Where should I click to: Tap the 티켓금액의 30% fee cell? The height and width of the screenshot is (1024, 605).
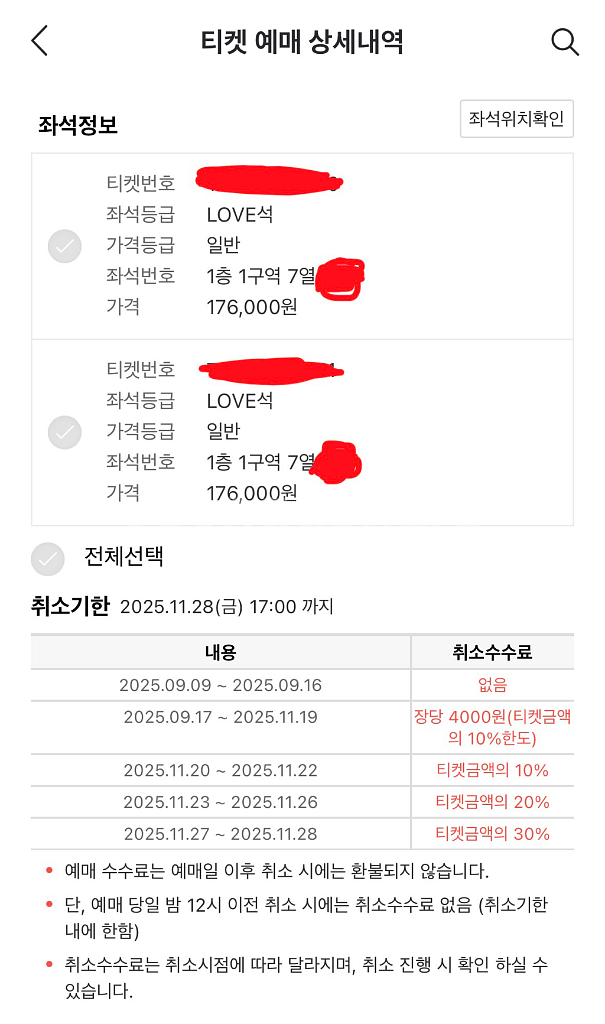coord(492,834)
